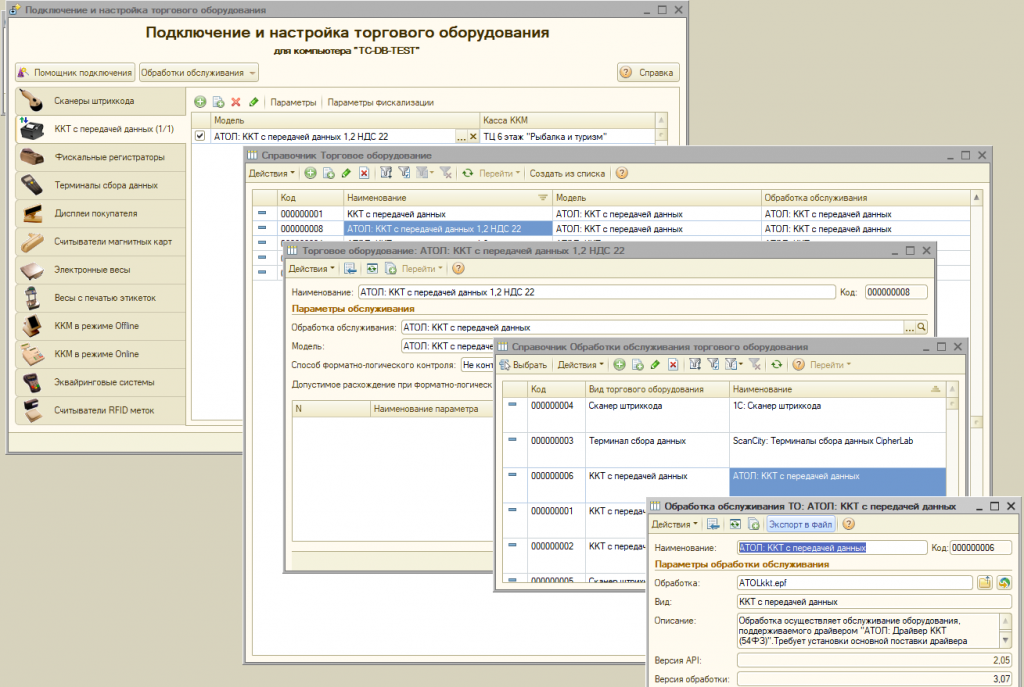Click the Параметры фискализации link
The width and height of the screenshot is (1024, 687).
[381, 102]
